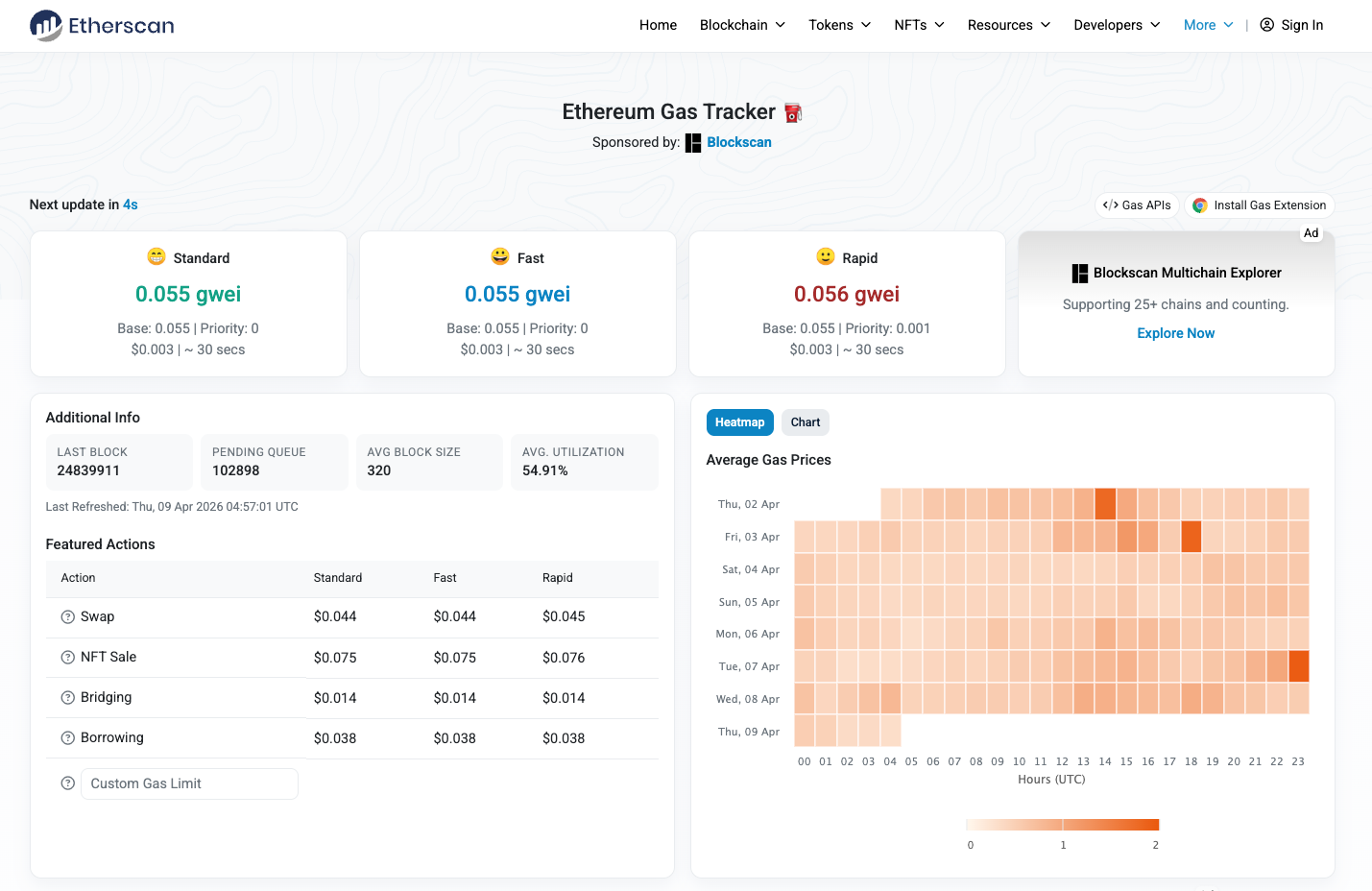
Task: Open the Tokens dropdown menu
Action: [840, 25]
